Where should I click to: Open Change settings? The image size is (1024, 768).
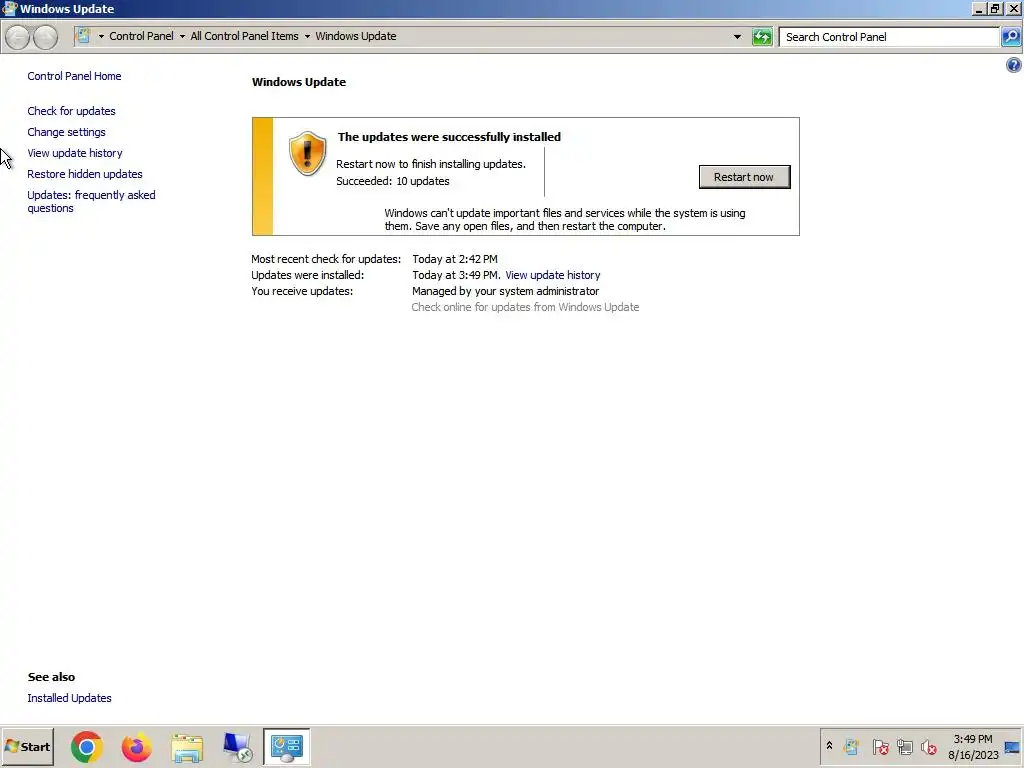(66, 132)
